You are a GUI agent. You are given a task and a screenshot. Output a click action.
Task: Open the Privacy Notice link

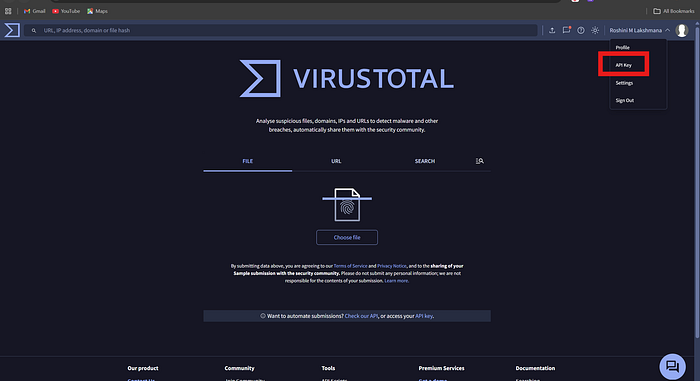pyautogui.click(x=392, y=266)
